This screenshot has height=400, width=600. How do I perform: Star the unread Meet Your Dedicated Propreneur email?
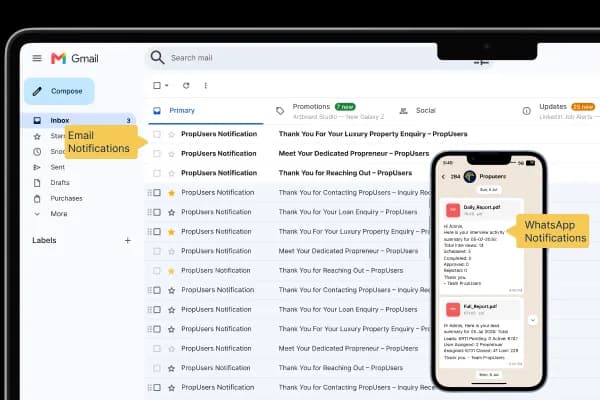171,154
